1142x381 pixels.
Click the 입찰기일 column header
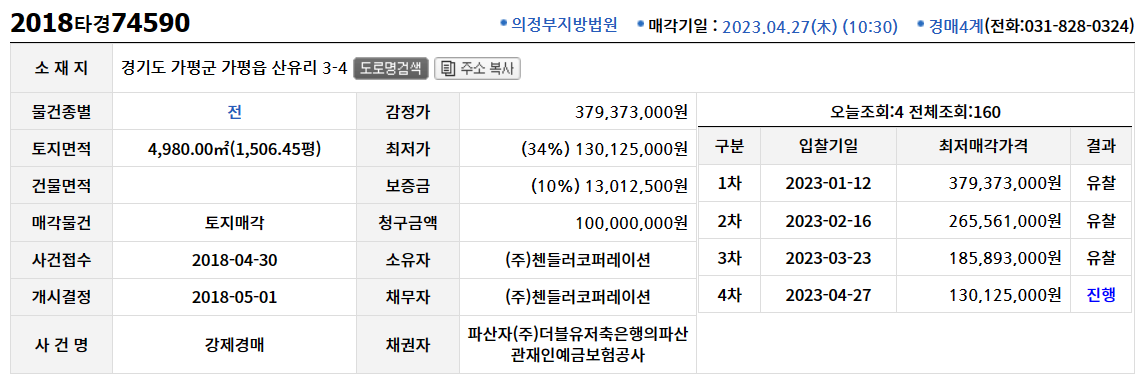(828, 146)
